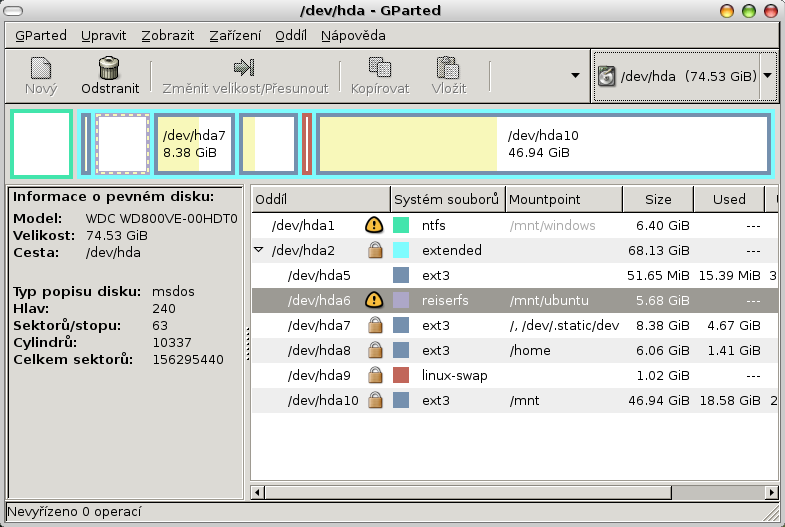Open the GParted menu
This screenshot has height=527, width=785.
tap(41, 36)
